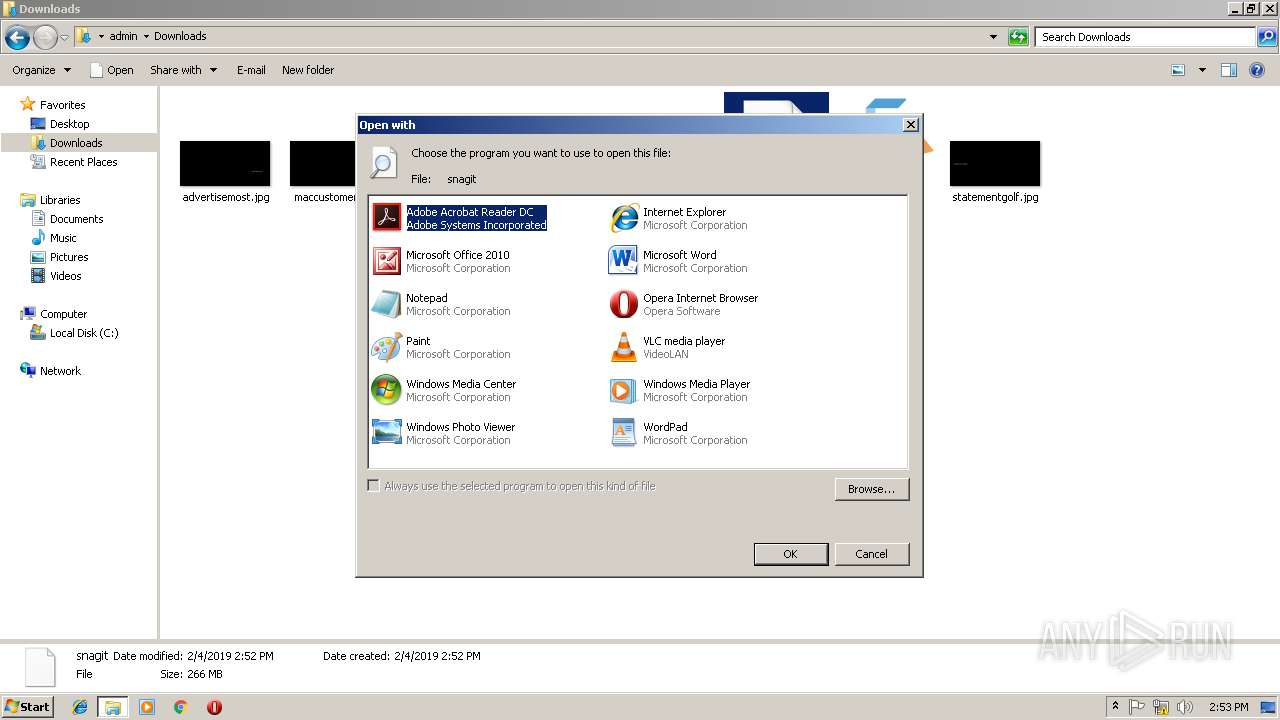Open the Music library
This screenshot has height=720, width=1280.
click(63, 238)
